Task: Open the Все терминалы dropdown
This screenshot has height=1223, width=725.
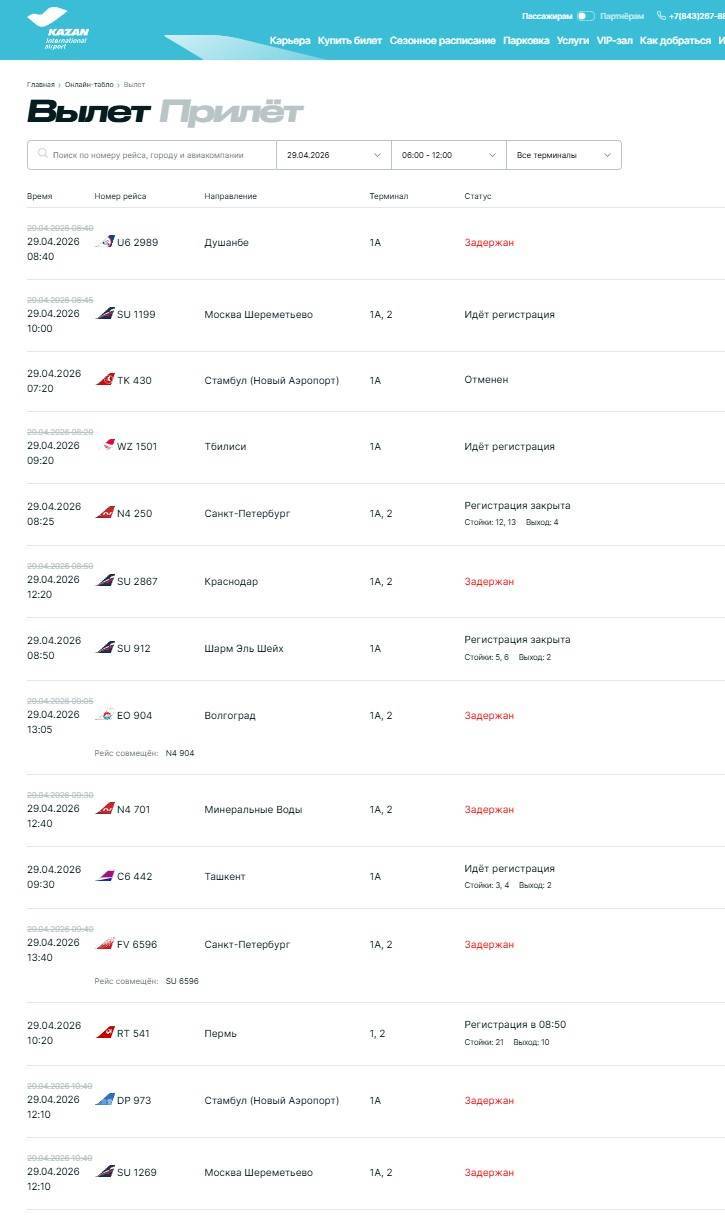Action: (x=563, y=155)
